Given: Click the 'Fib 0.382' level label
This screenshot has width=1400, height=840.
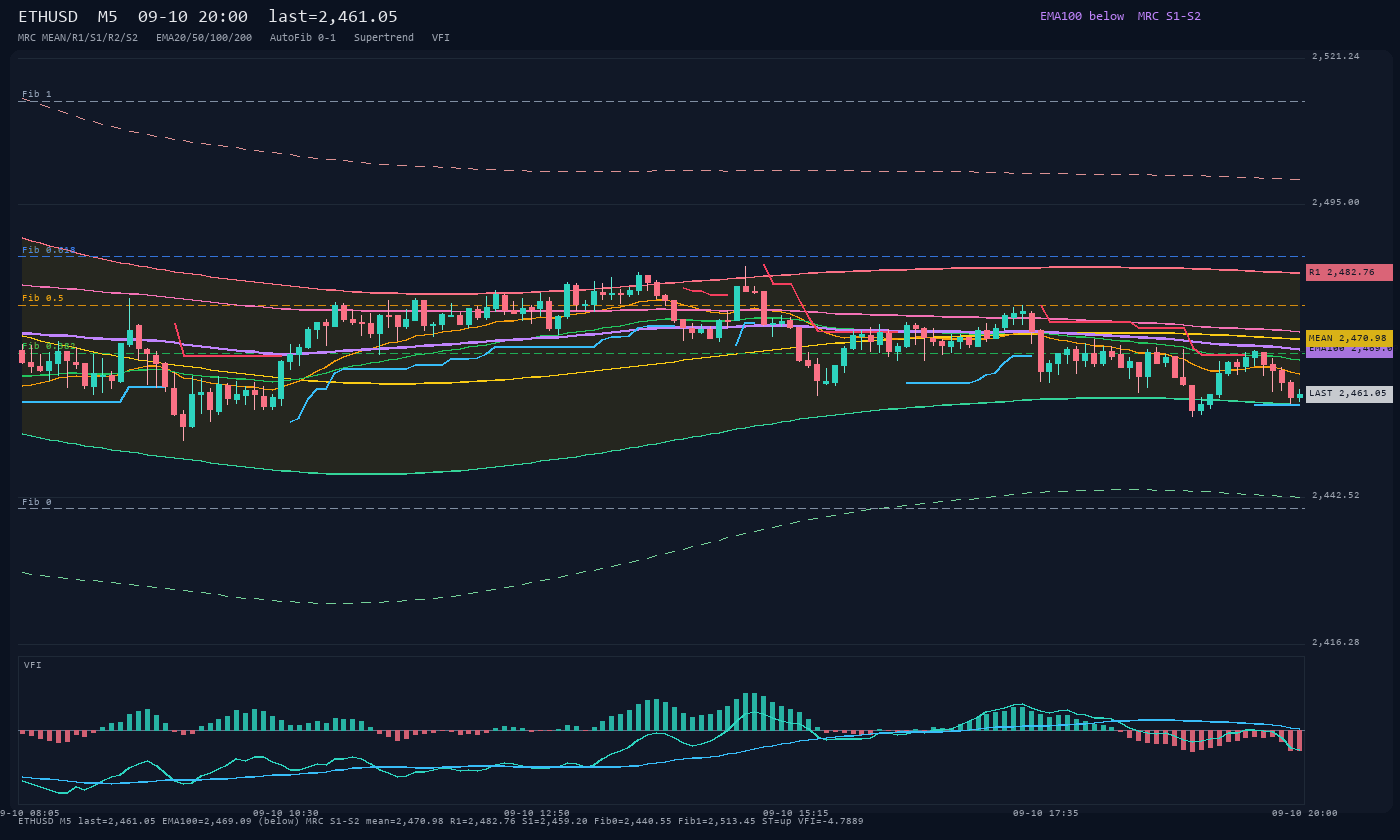Looking at the screenshot, I should [49, 346].
